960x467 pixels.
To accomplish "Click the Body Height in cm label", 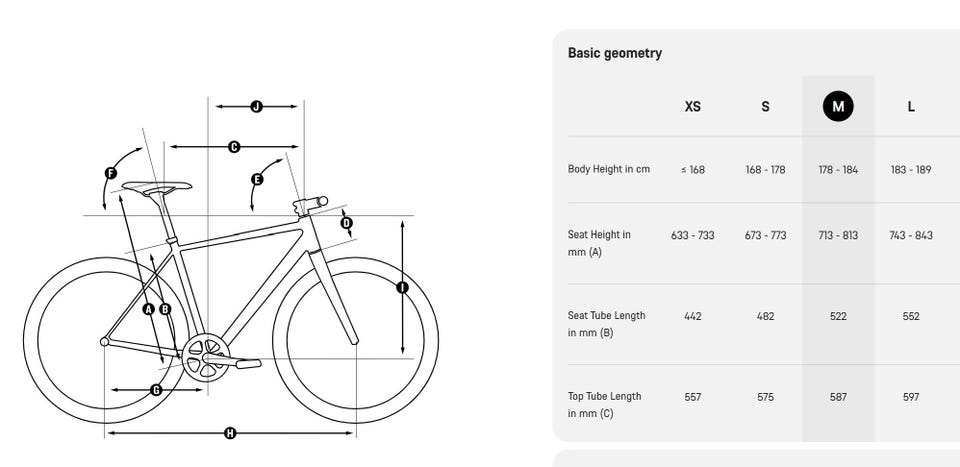I will pos(609,169).
